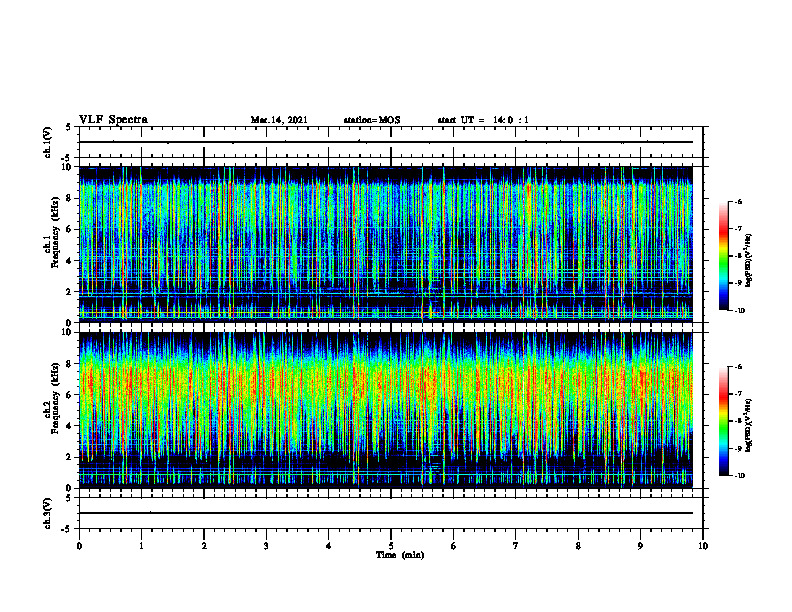The width and height of the screenshot is (792, 612).
Task: Click the time axis tick label 0
Action: click(79, 546)
